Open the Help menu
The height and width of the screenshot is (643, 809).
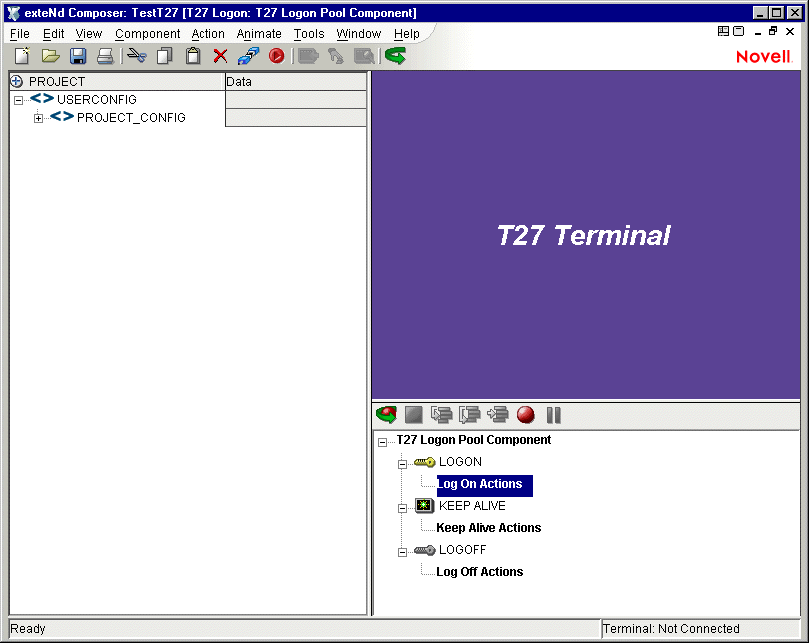tap(407, 34)
